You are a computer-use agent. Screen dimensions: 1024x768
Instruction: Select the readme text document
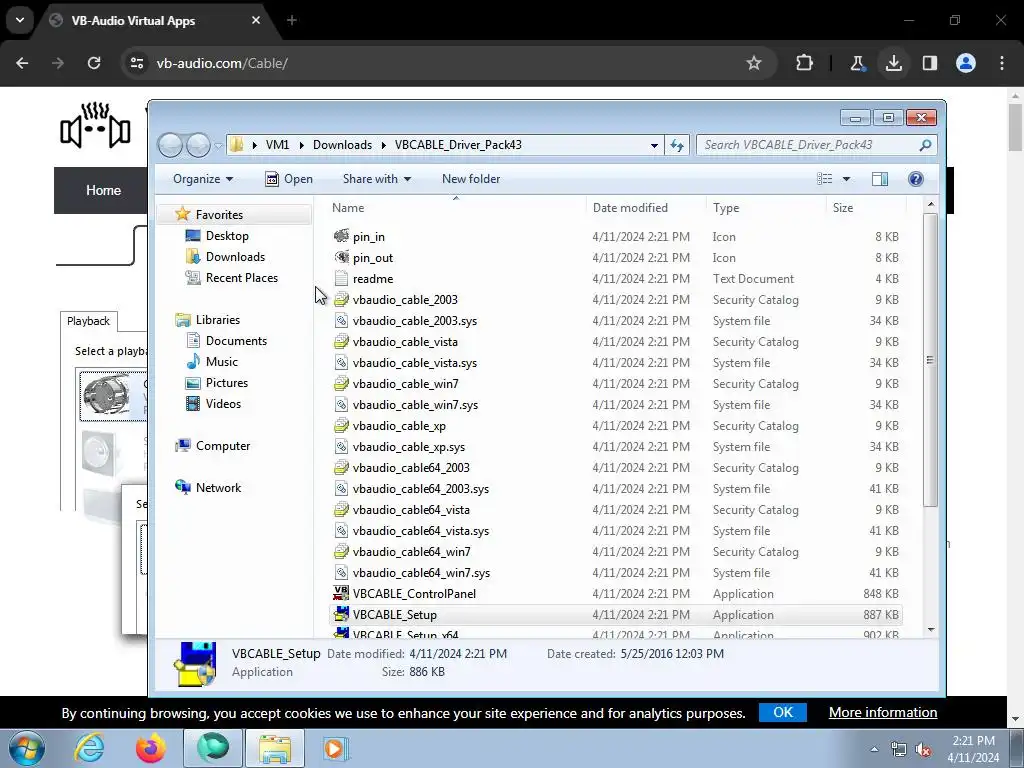372,278
